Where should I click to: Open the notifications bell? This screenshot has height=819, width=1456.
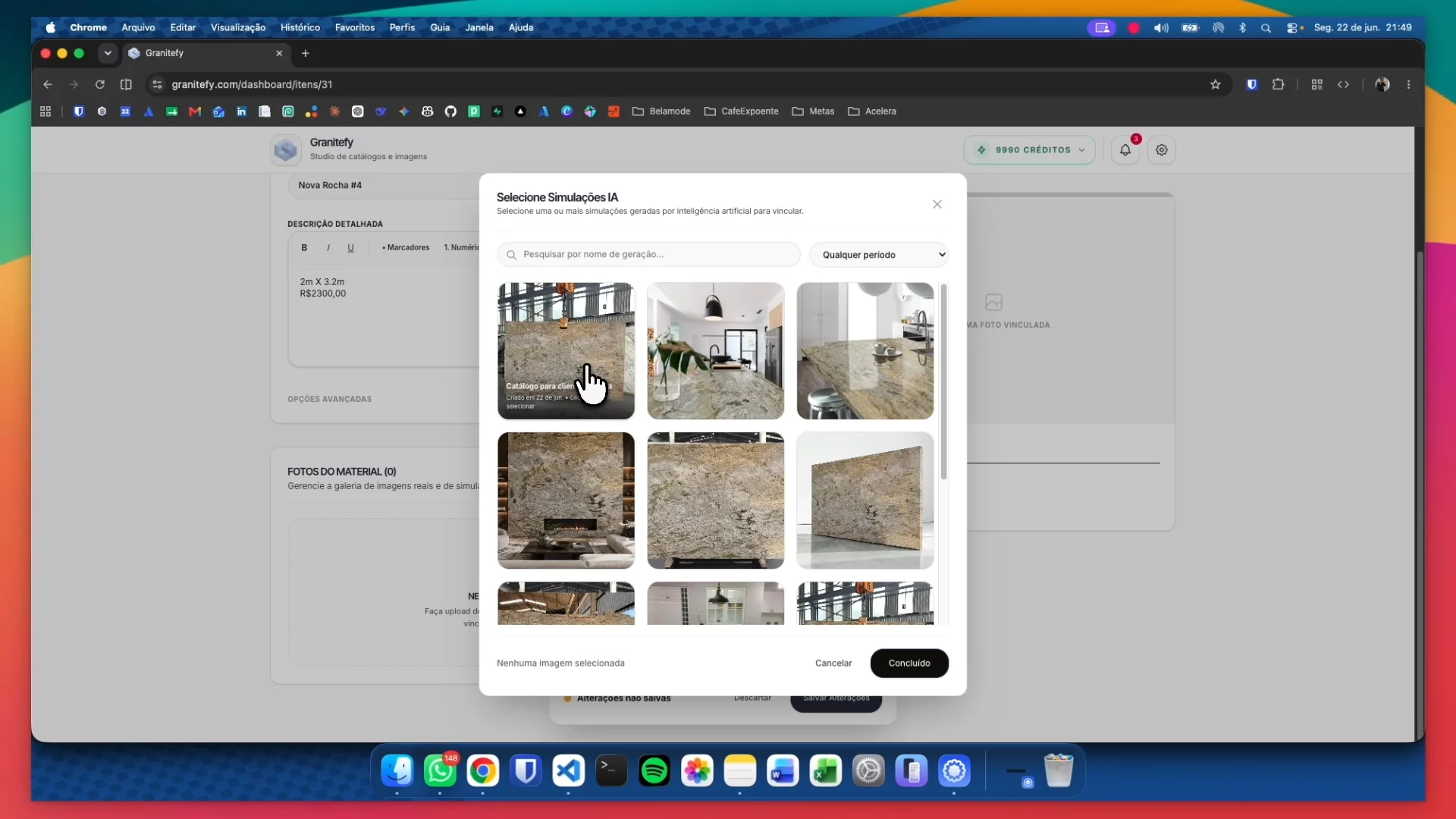[x=1125, y=150]
